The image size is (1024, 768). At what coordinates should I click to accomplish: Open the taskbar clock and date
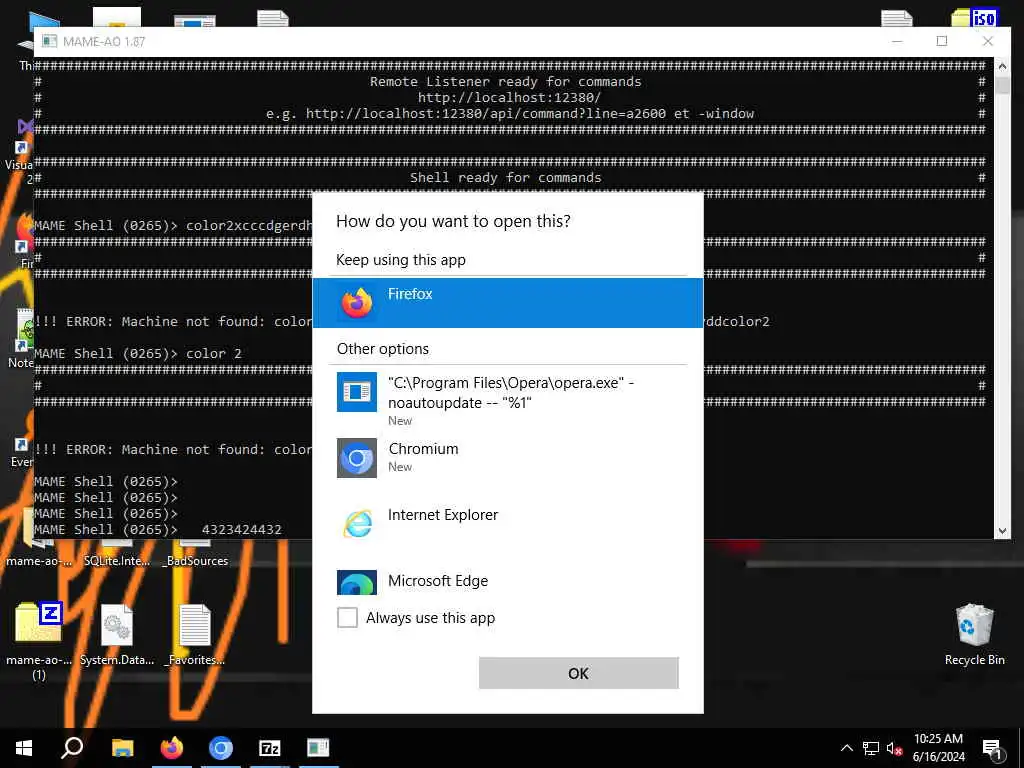pos(938,748)
